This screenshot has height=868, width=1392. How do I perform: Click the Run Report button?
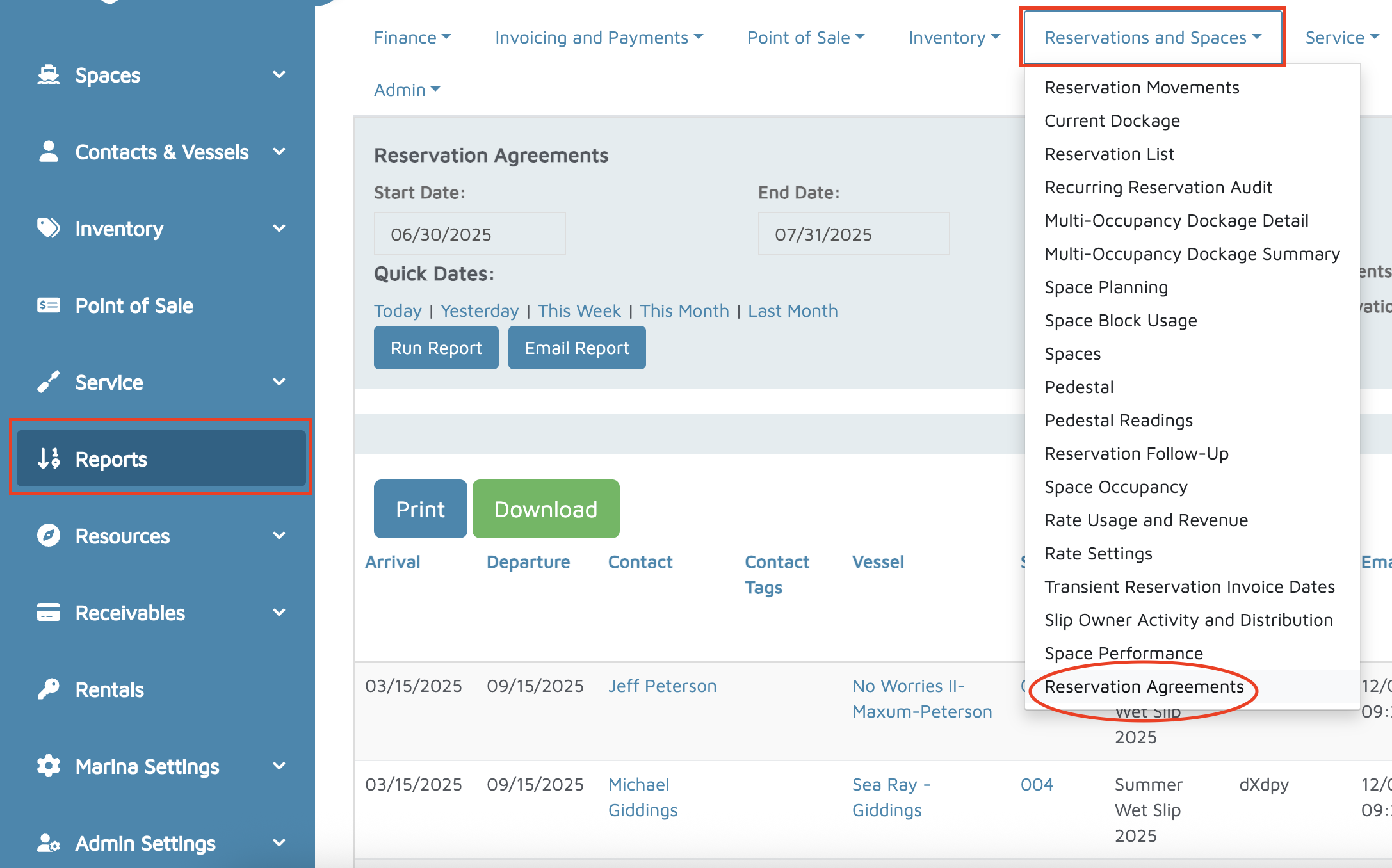tap(436, 348)
